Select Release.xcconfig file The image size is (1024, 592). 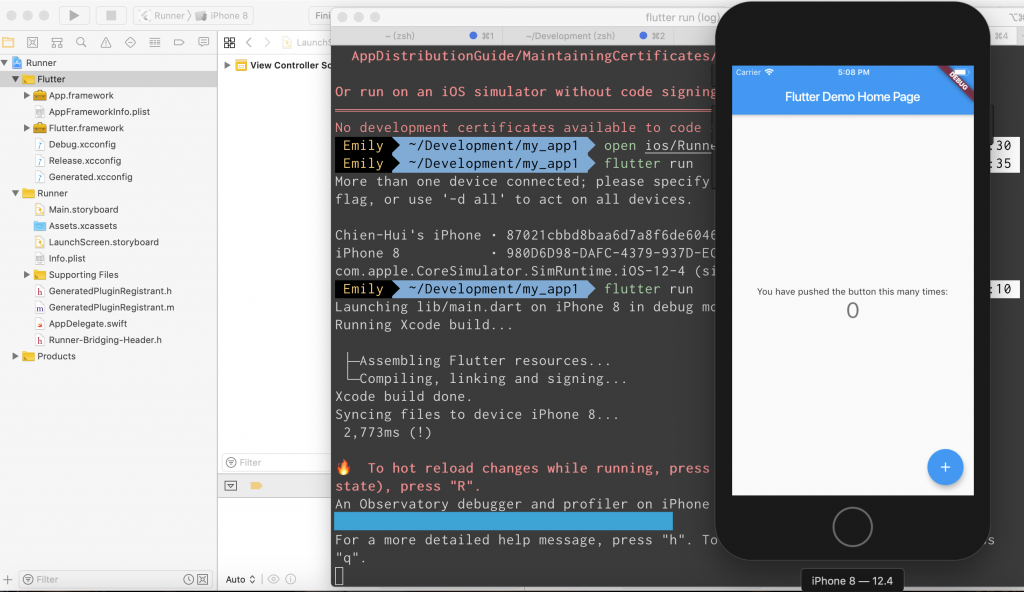(x=85, y=161)
